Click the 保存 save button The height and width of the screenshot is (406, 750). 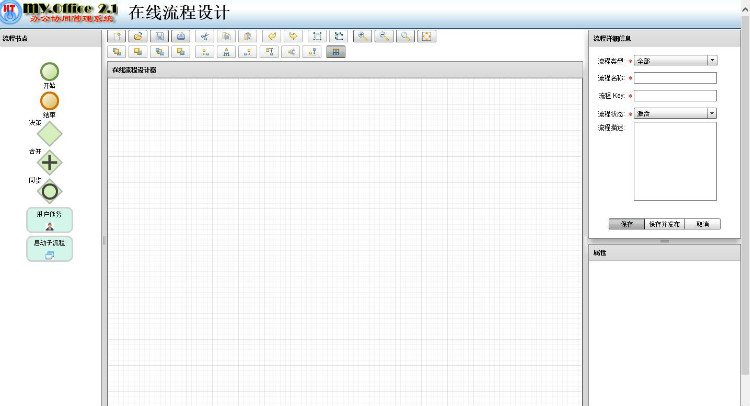point(627,224)
